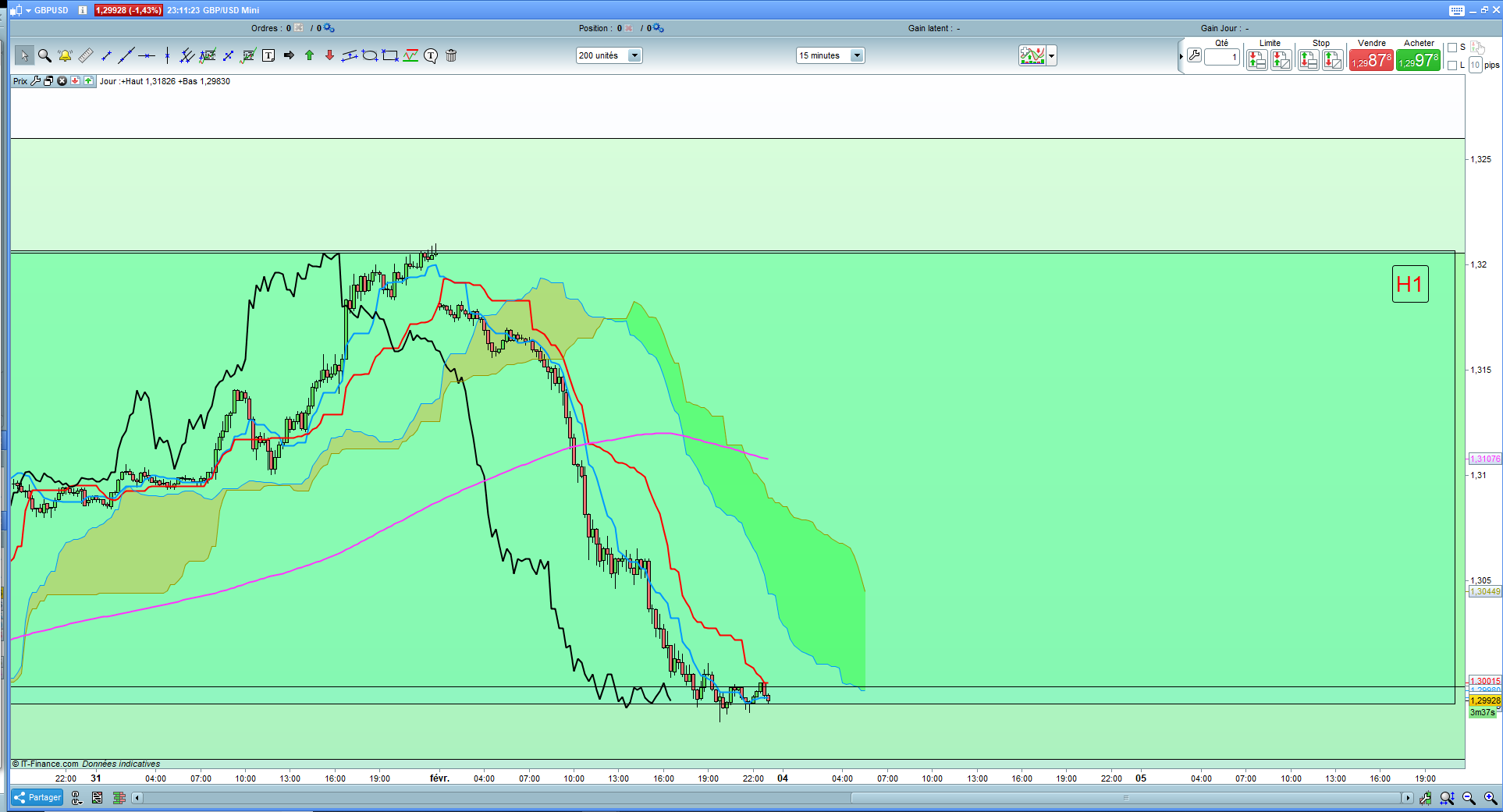The image size is (1503, 812).
Task: Draw a rectangle shape
Action: (x=390, y=55)
